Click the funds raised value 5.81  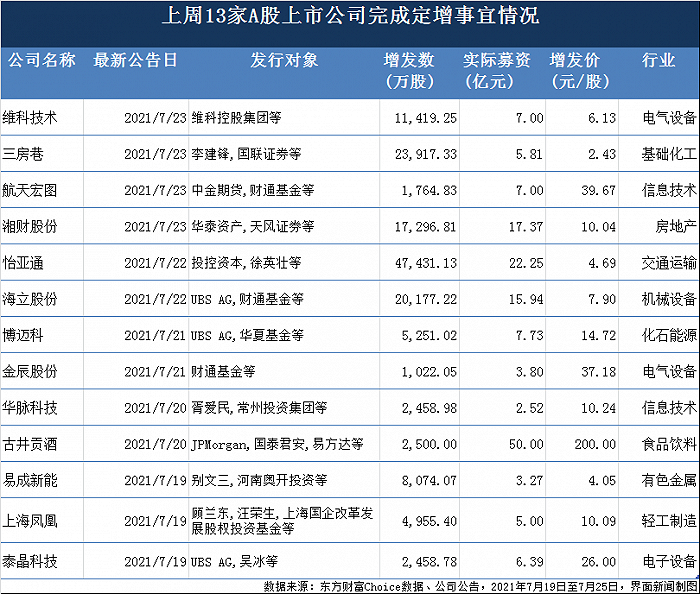point(529,154)
